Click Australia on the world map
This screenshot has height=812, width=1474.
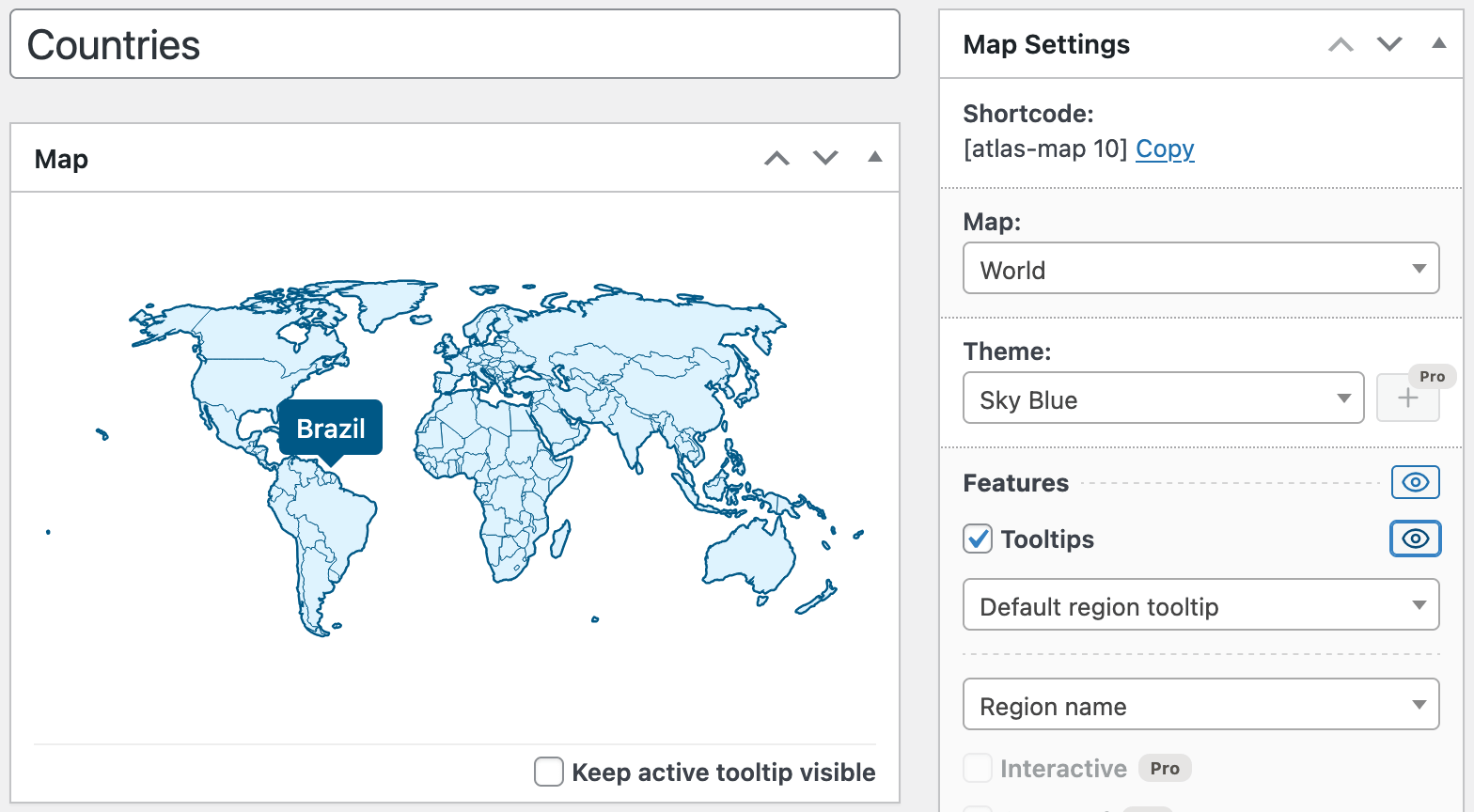pos(747,557)
